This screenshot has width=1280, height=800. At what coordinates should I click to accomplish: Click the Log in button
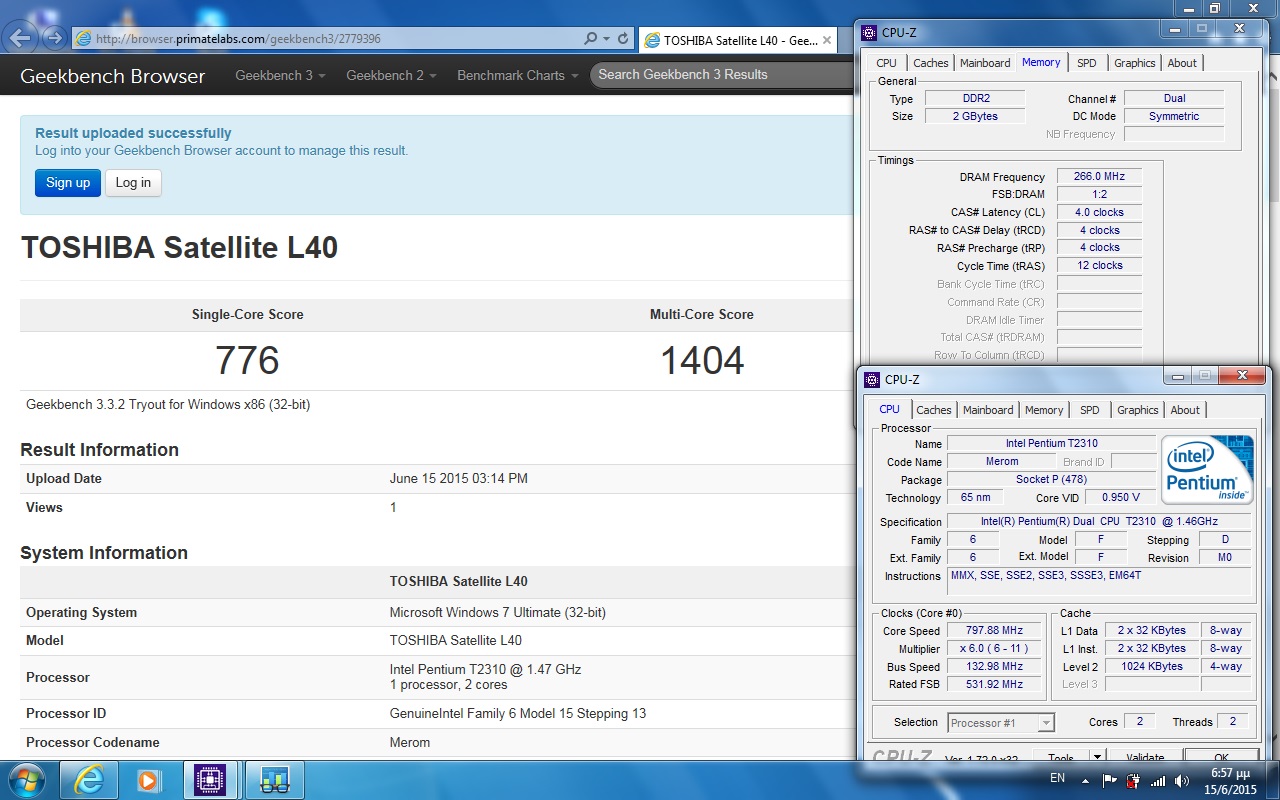[133, 182]
